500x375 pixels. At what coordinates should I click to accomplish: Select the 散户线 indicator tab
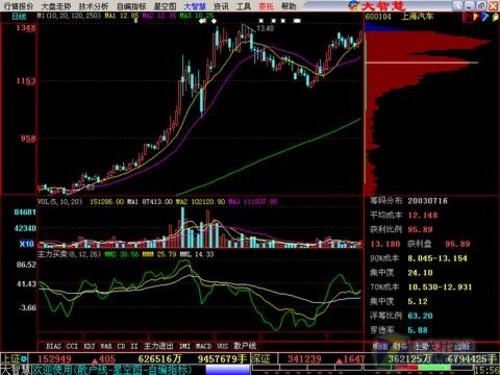(245, 346)
